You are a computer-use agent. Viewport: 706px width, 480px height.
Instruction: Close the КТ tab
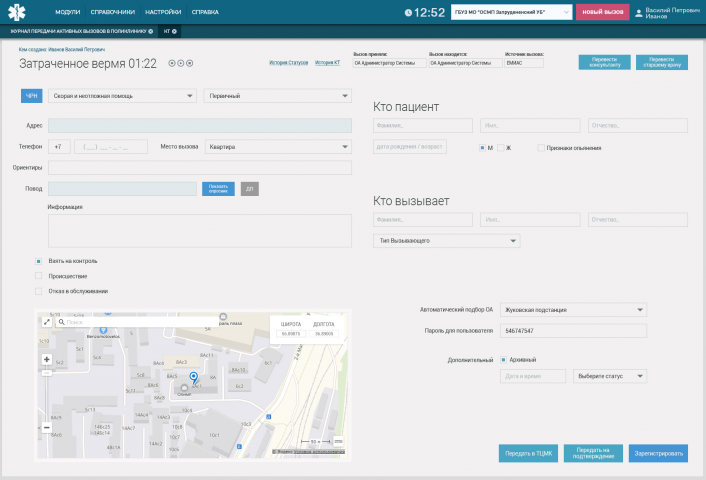coord(174,31)
